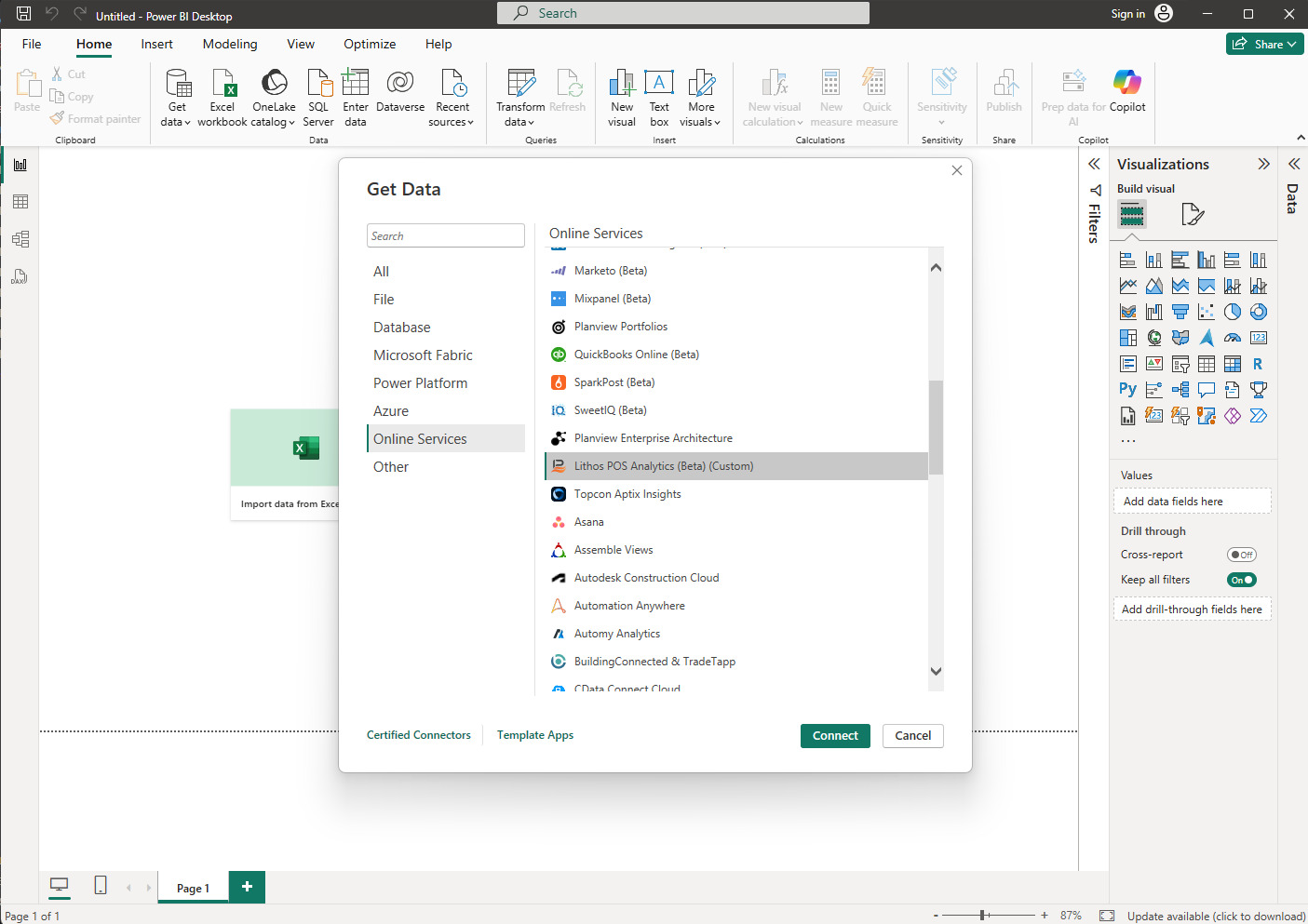This screenshot has width=1308, height=924.
Task: Open the Share dropdown
Action: click(x=1265, y=44)
